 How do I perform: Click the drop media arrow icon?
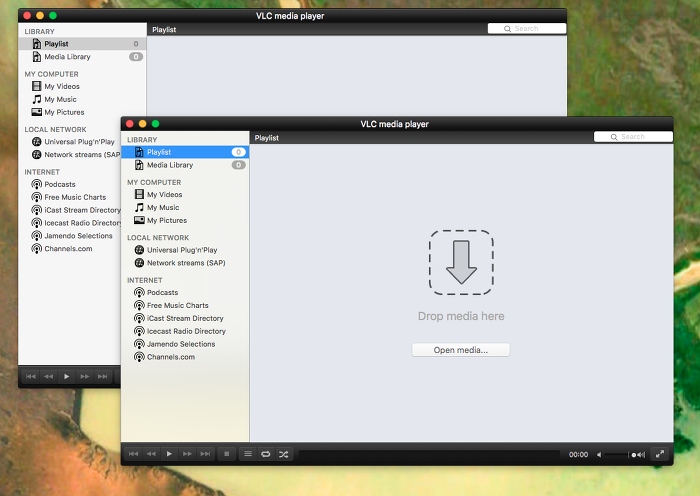tap(461, 263)
